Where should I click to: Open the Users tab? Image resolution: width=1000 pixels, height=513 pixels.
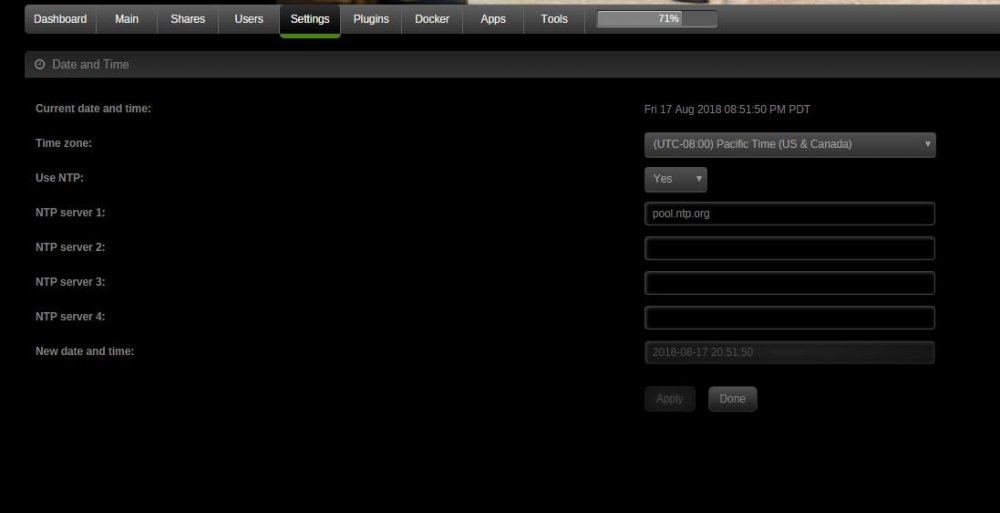click(249, 19)
